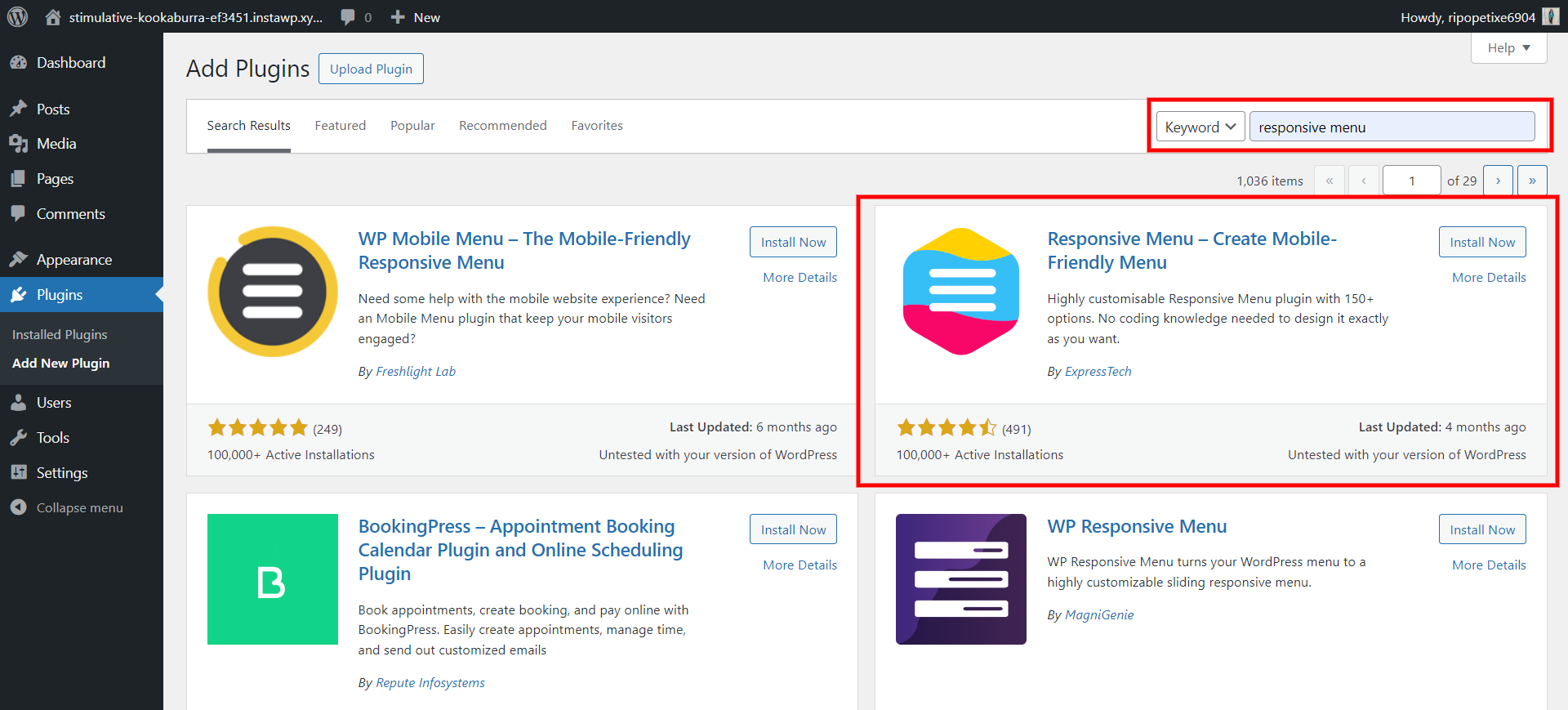This screenshot has height=710, width=1568.
Task: Open the Keyword search type dropdown
Action: click(1200, 127)
